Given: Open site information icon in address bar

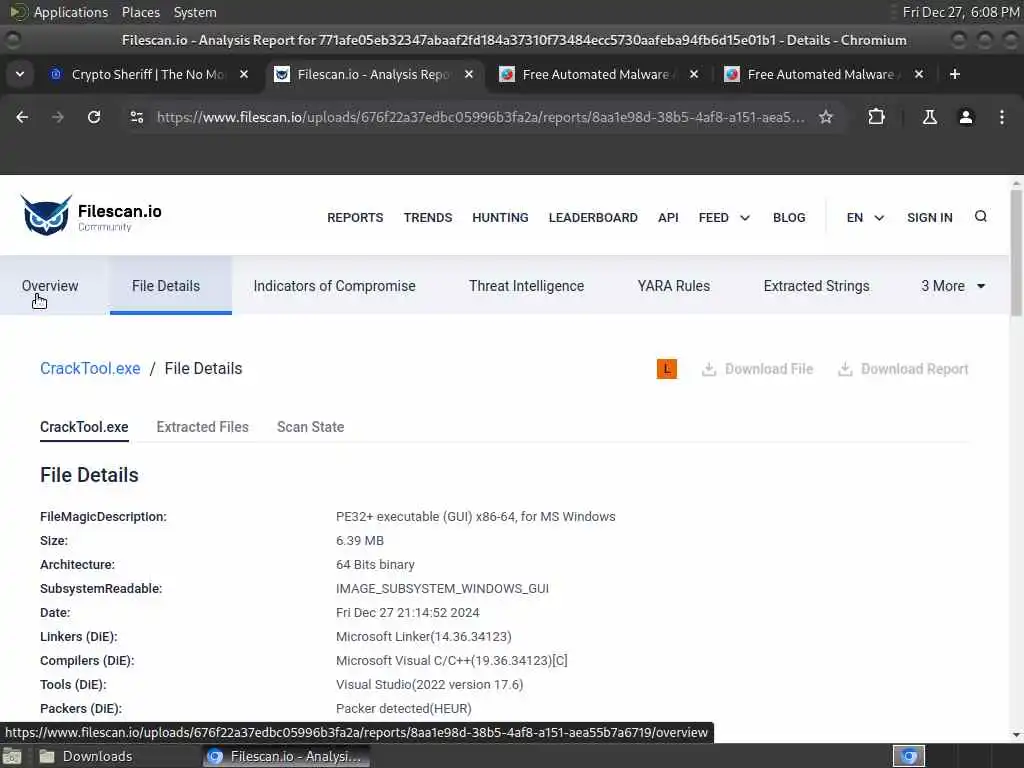Looking at the screenshot, I should (x=136, y=117).
